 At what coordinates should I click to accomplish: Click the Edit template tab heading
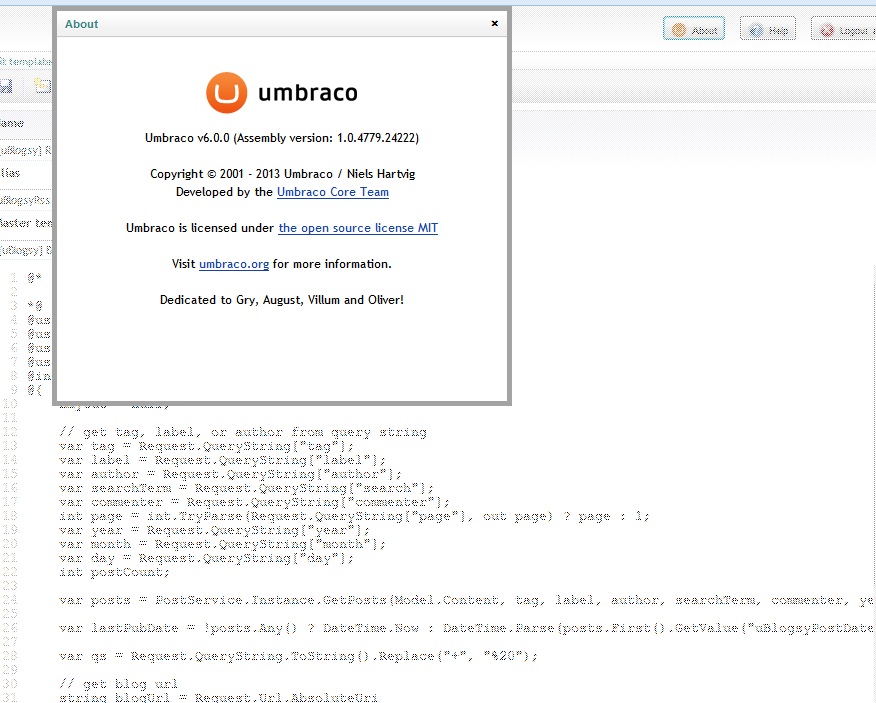click(26, 61)
